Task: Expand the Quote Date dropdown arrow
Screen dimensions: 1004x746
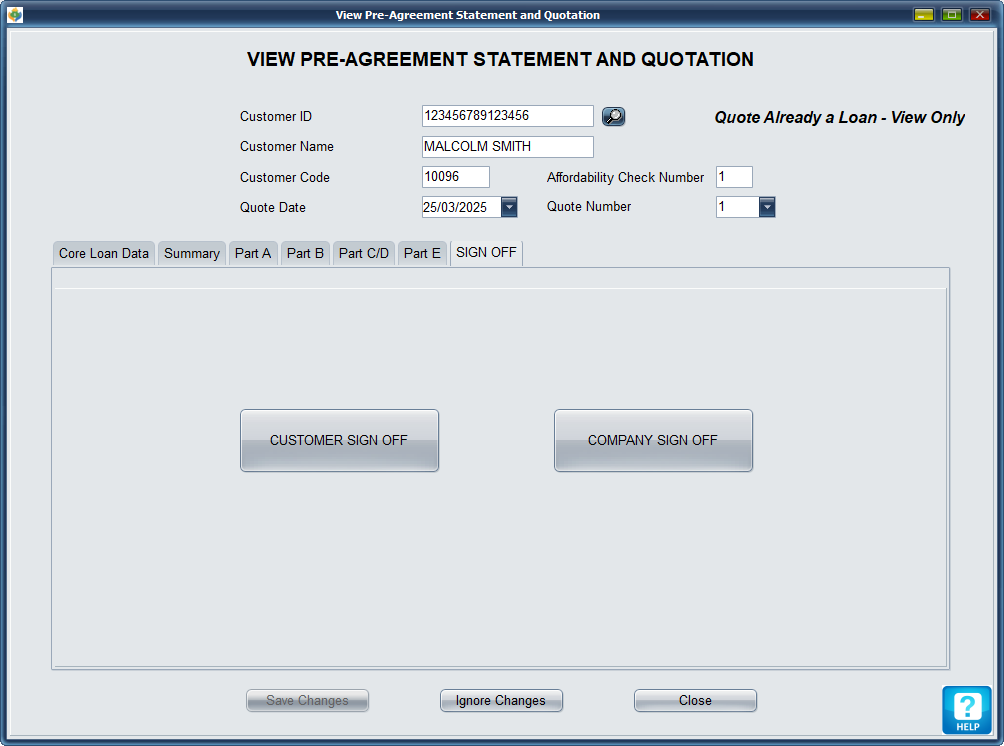Action: [509, 207]
